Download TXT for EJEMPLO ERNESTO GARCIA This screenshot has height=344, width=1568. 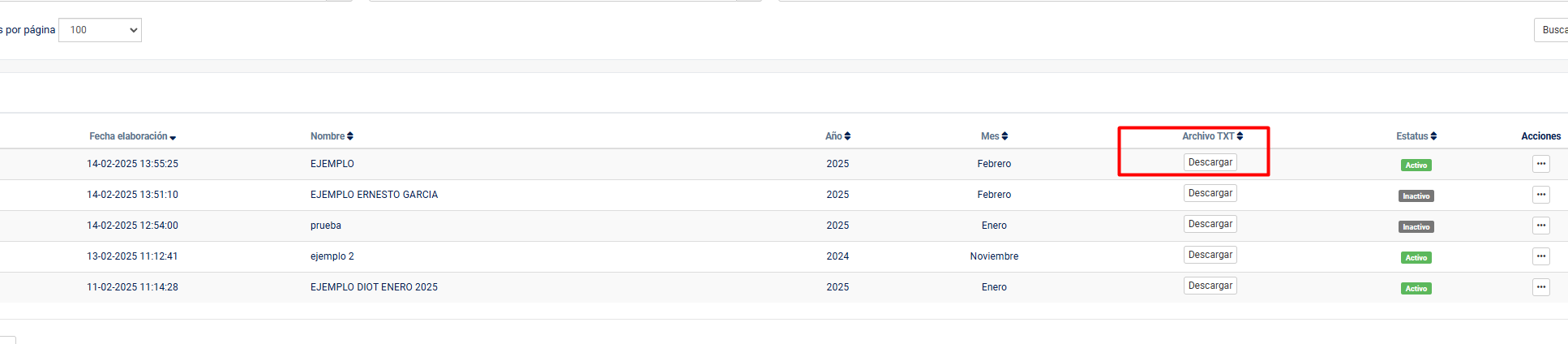click(1210, 193)
